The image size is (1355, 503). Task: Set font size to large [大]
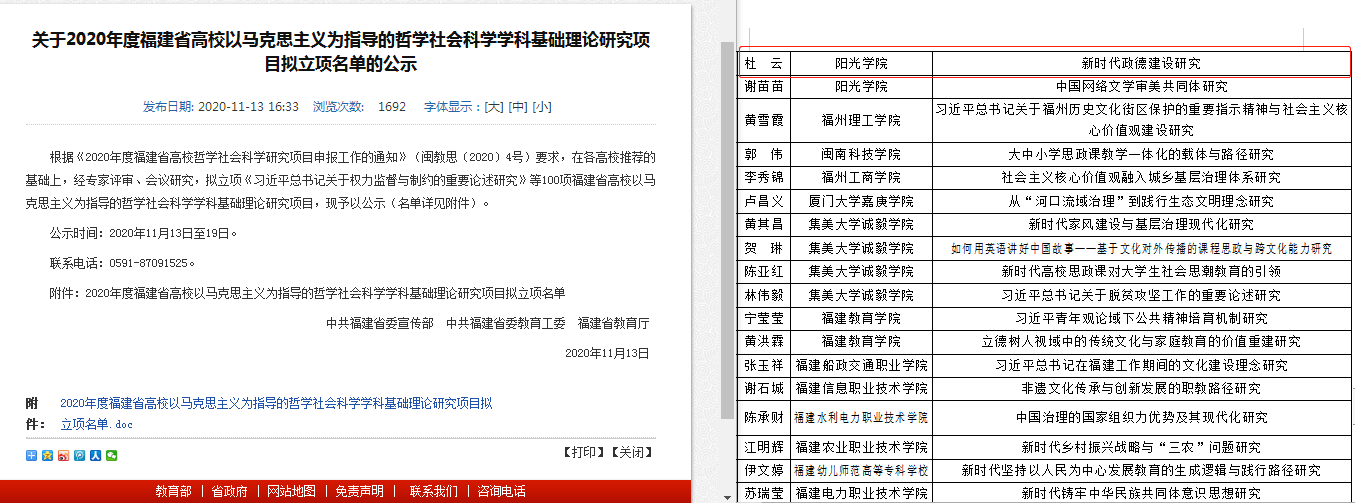pos(493,107)
